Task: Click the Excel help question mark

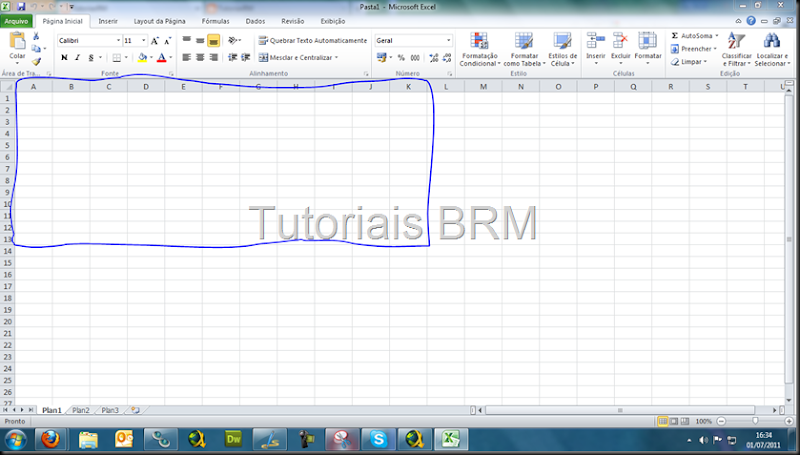Action: click(x=751, y=21)
